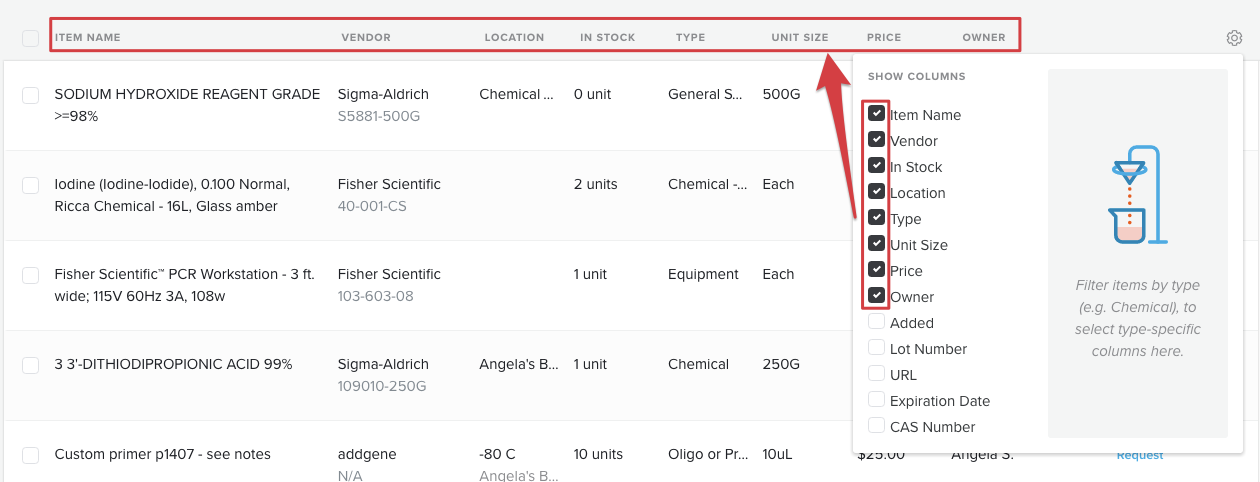Open the column settings gear icon
This screenshot has width=1260, height=482.
point(1234,38)
